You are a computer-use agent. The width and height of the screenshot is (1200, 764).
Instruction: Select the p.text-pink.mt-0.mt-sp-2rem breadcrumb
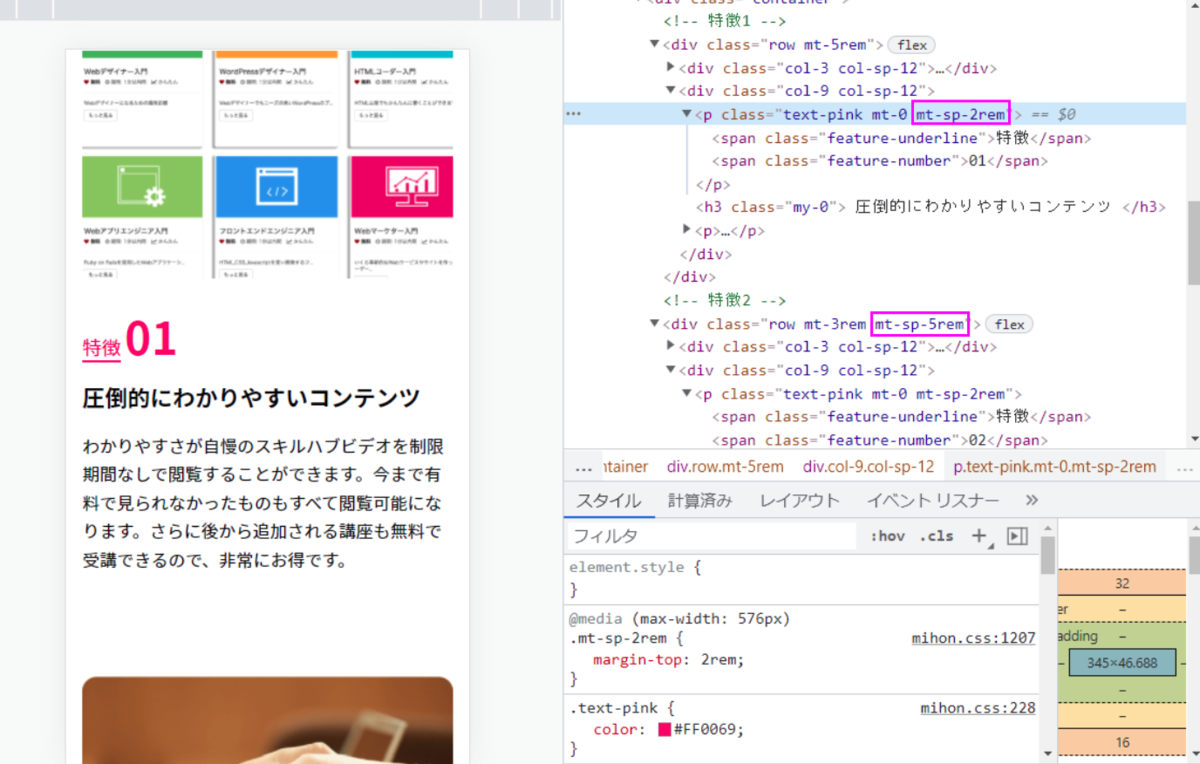click(x=1054, y=466)
